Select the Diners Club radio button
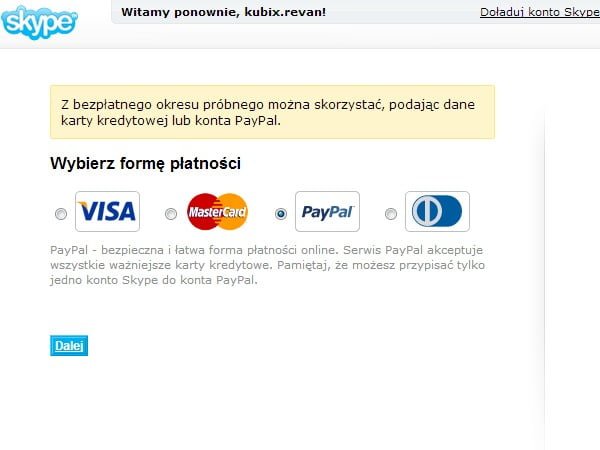Image resolution: width=600 pixels, height=450 pixels. pos(391,214)
